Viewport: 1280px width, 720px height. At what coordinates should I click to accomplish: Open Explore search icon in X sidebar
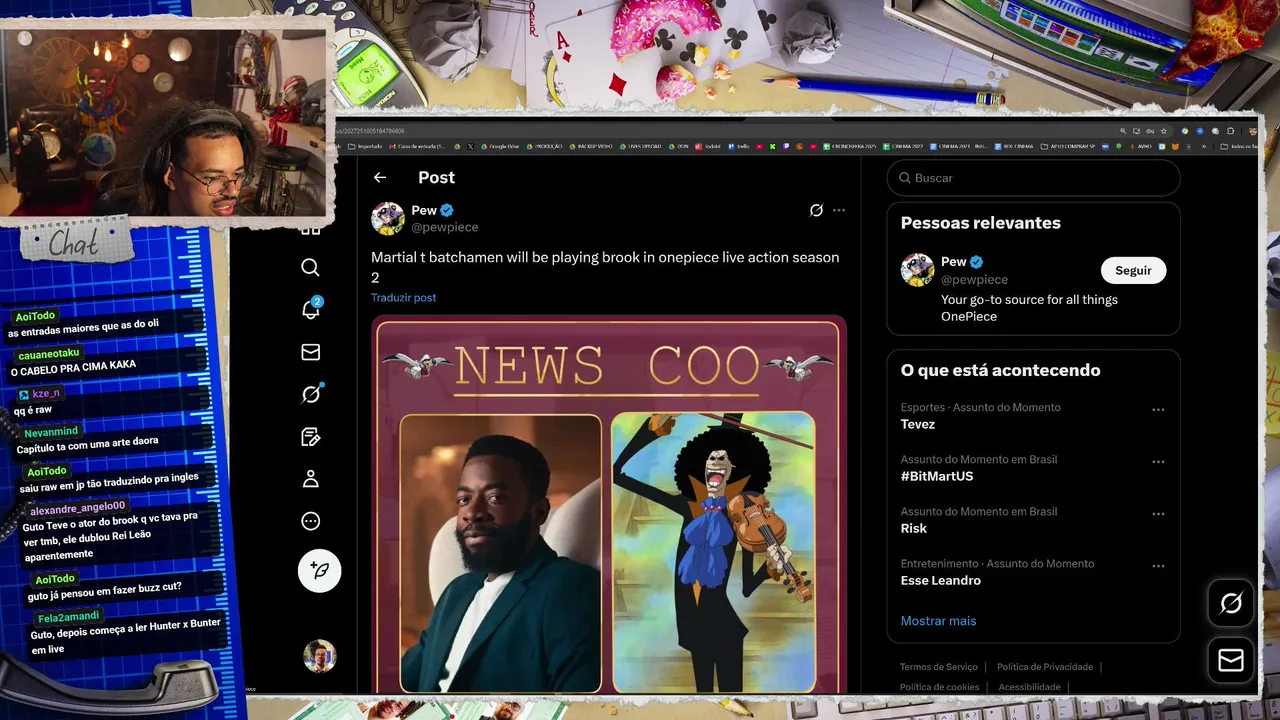pos(311,267)
